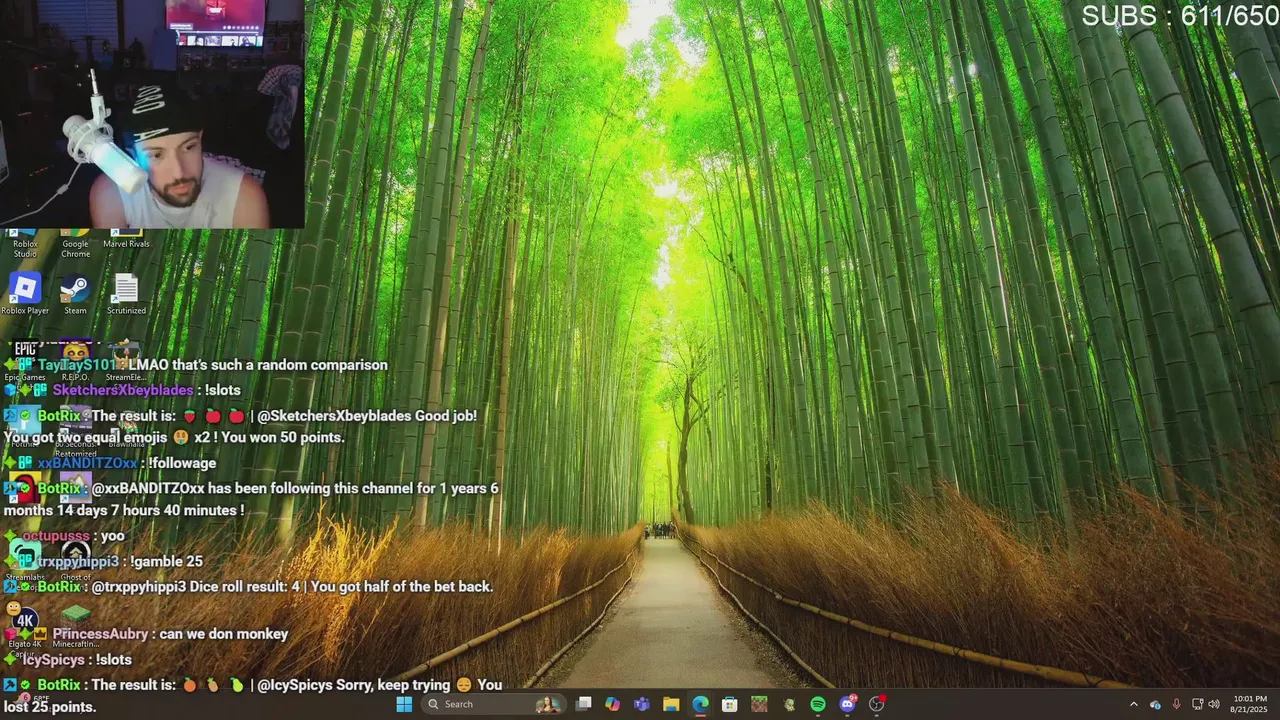The image size is (1280, 720).
Task: Open Epic Games desktop shortcut
Action: pos(25,362)
